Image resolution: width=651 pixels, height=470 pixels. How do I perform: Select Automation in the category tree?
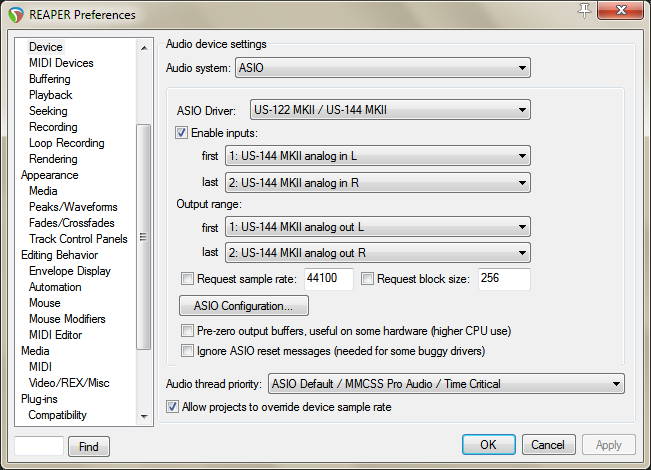(55, 287)
